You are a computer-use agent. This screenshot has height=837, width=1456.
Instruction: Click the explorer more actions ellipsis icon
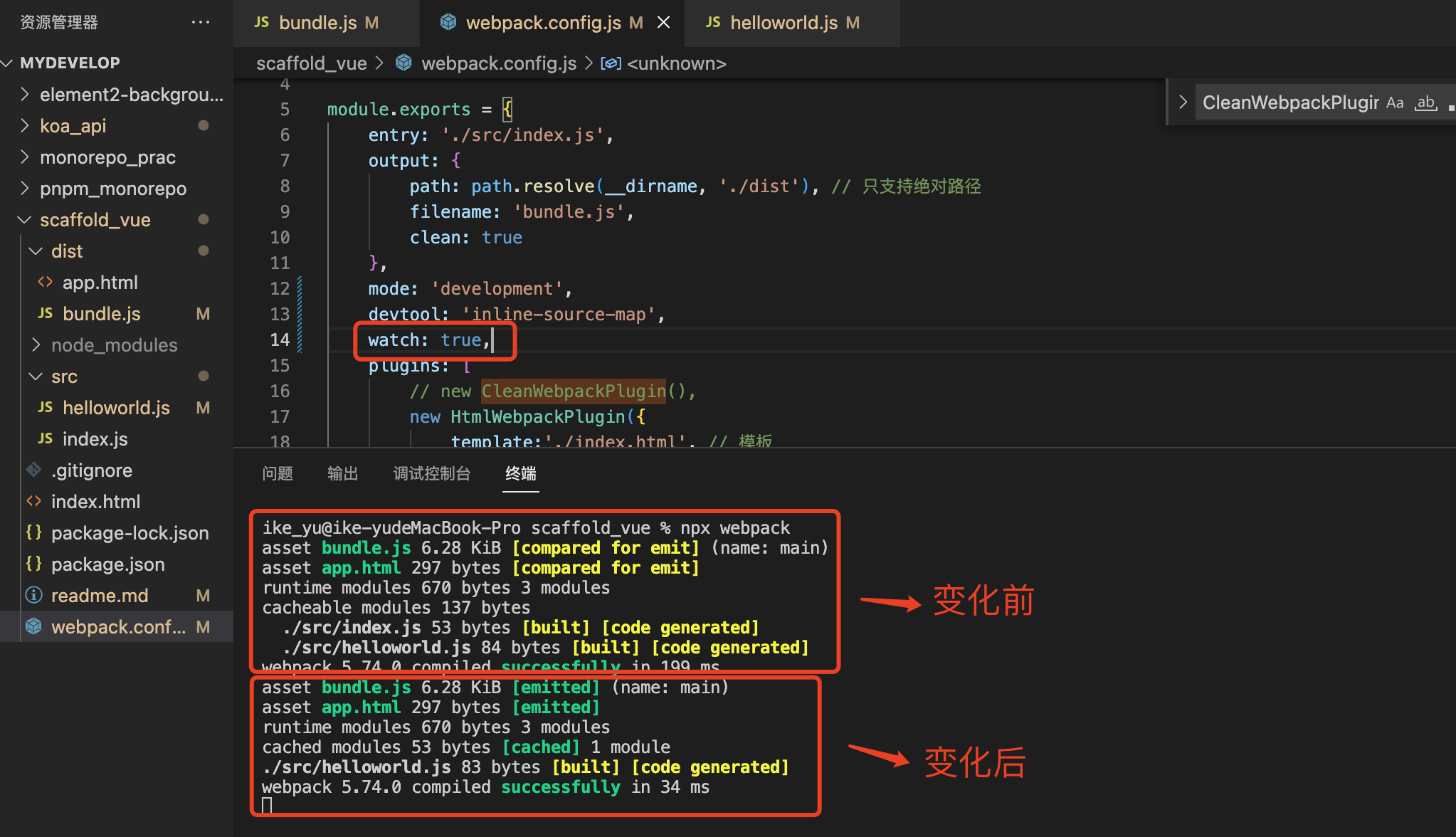(201, 23)
